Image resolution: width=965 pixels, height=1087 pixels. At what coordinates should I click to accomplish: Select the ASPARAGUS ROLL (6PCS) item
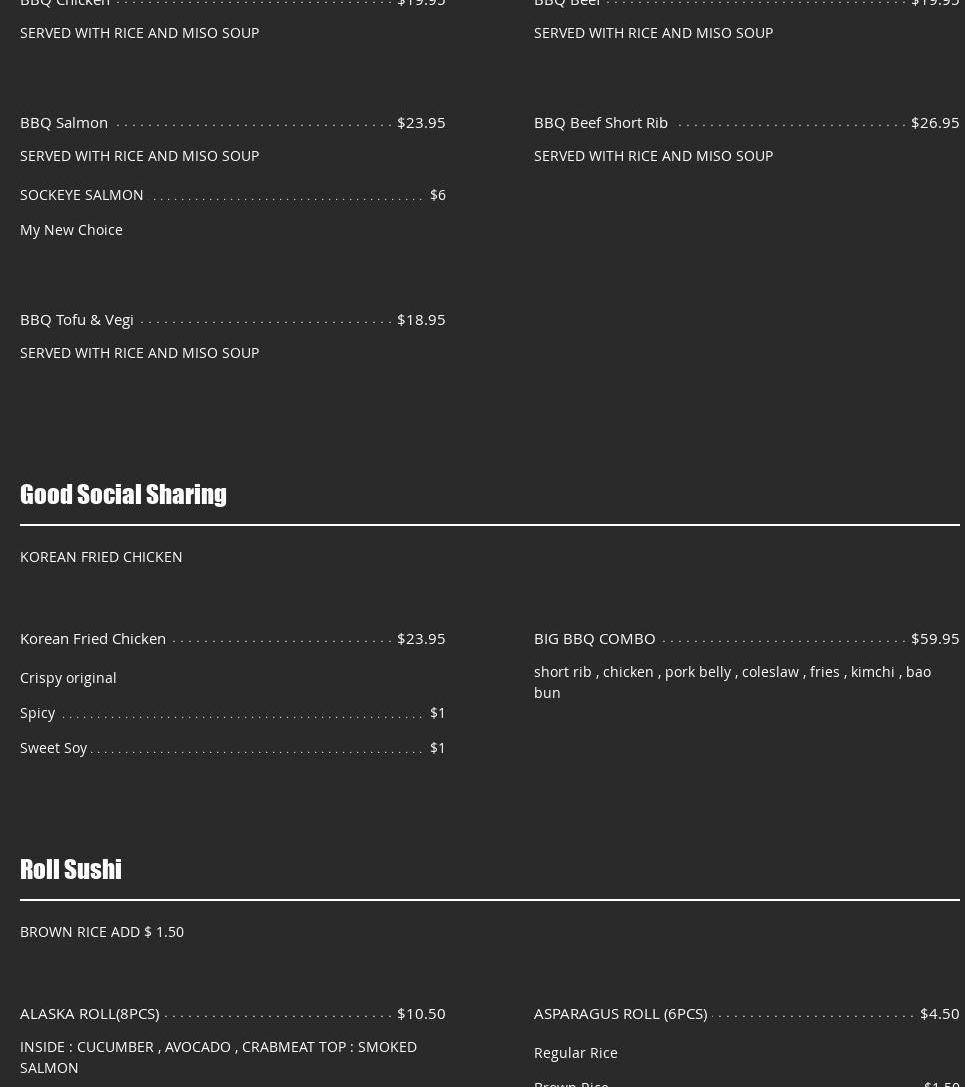620,1013
